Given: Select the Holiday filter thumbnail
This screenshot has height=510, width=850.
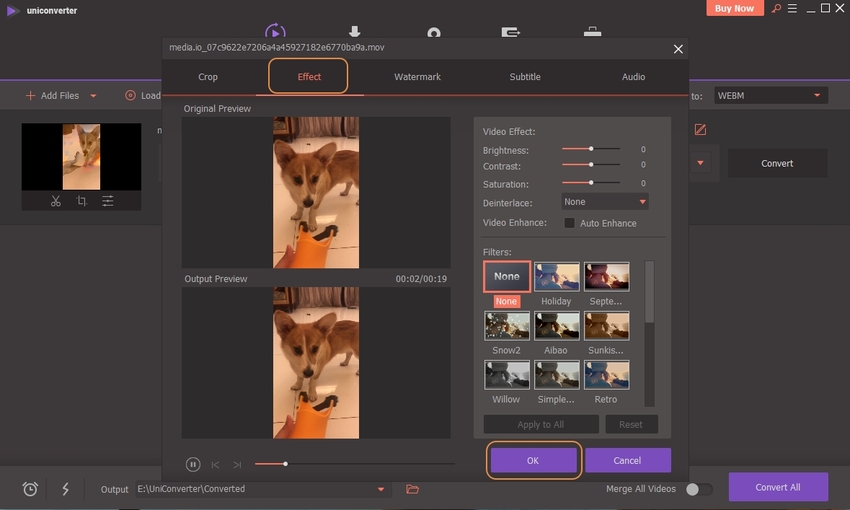Looking at the screenshot, I should (x=556, y=277).
